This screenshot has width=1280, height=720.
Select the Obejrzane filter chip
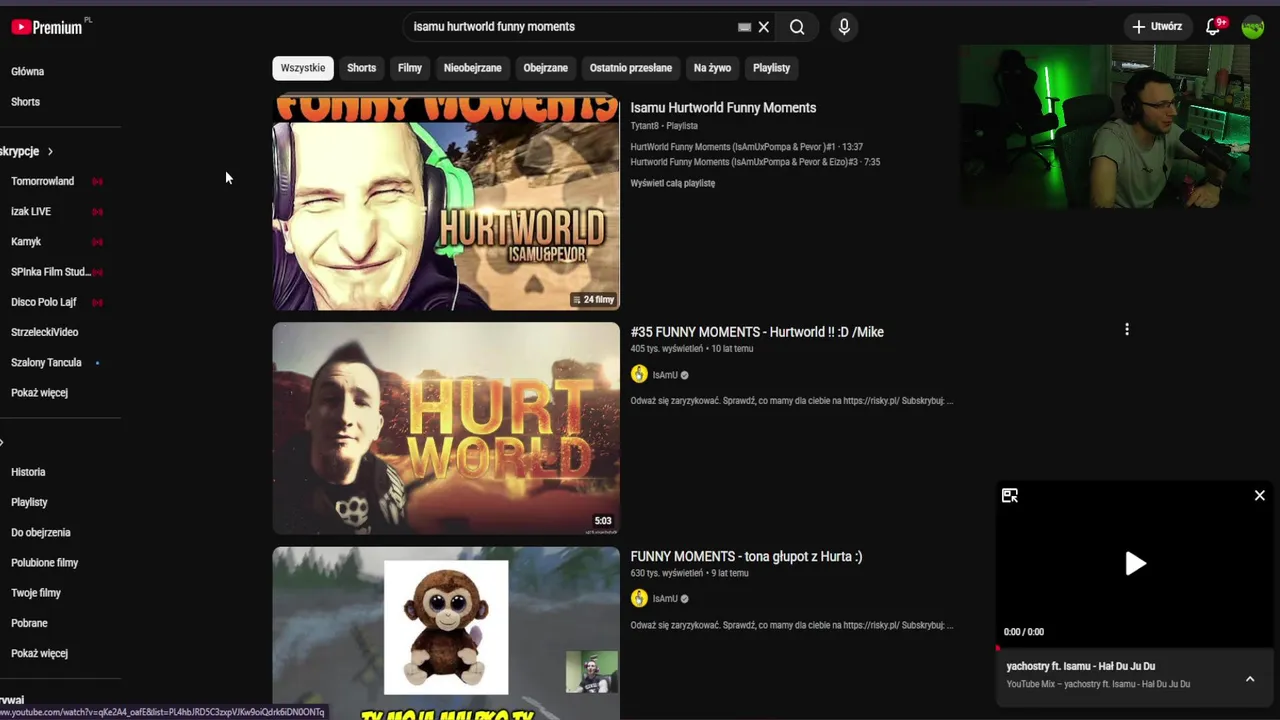pyautogui.click(x=546, y=68)
